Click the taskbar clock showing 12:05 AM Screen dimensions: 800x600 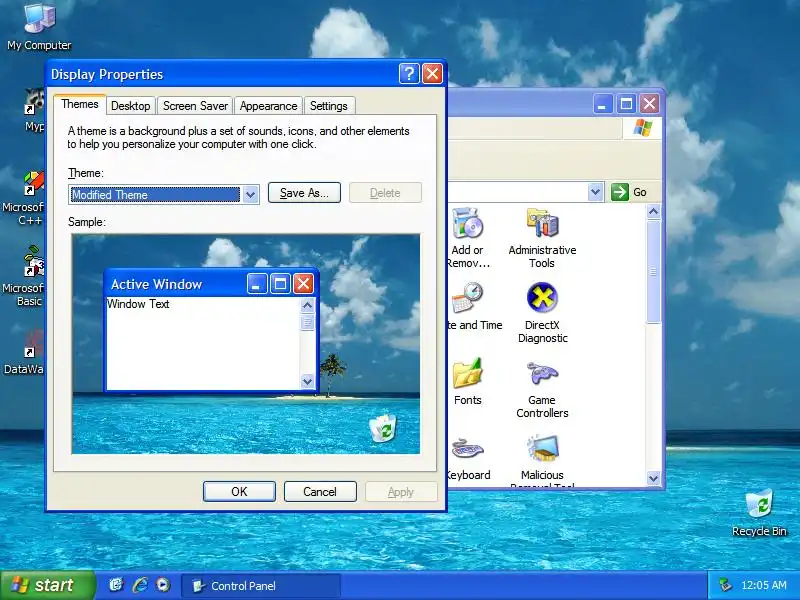point(764,585)
